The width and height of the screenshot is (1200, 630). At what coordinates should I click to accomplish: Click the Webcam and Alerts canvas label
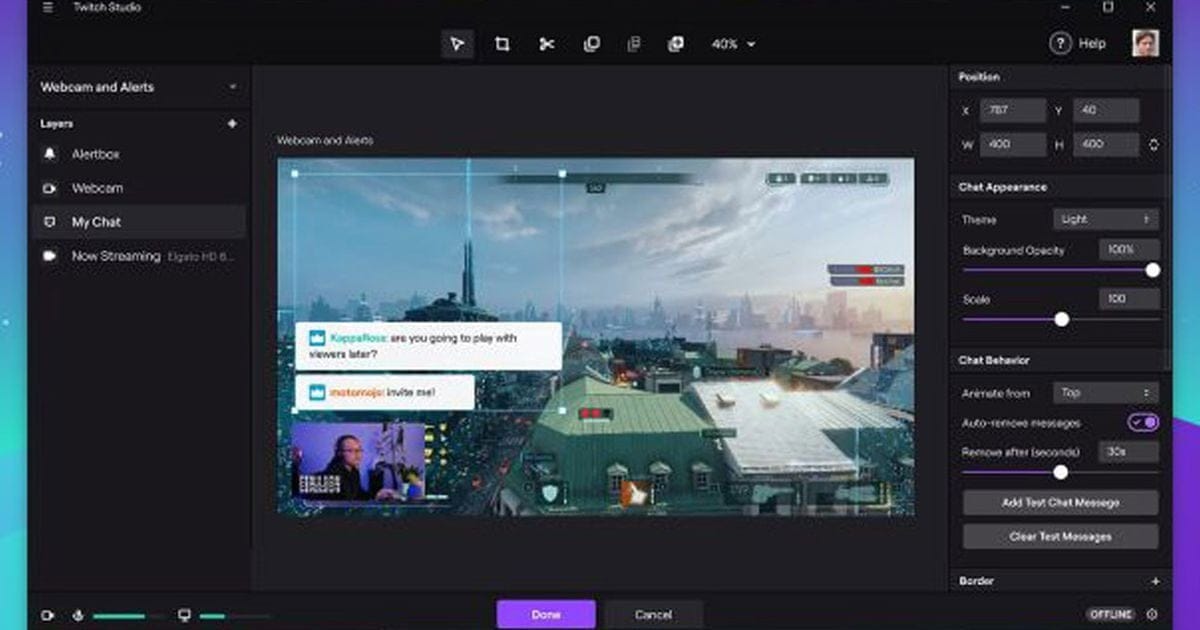click(x=325, y=141)
